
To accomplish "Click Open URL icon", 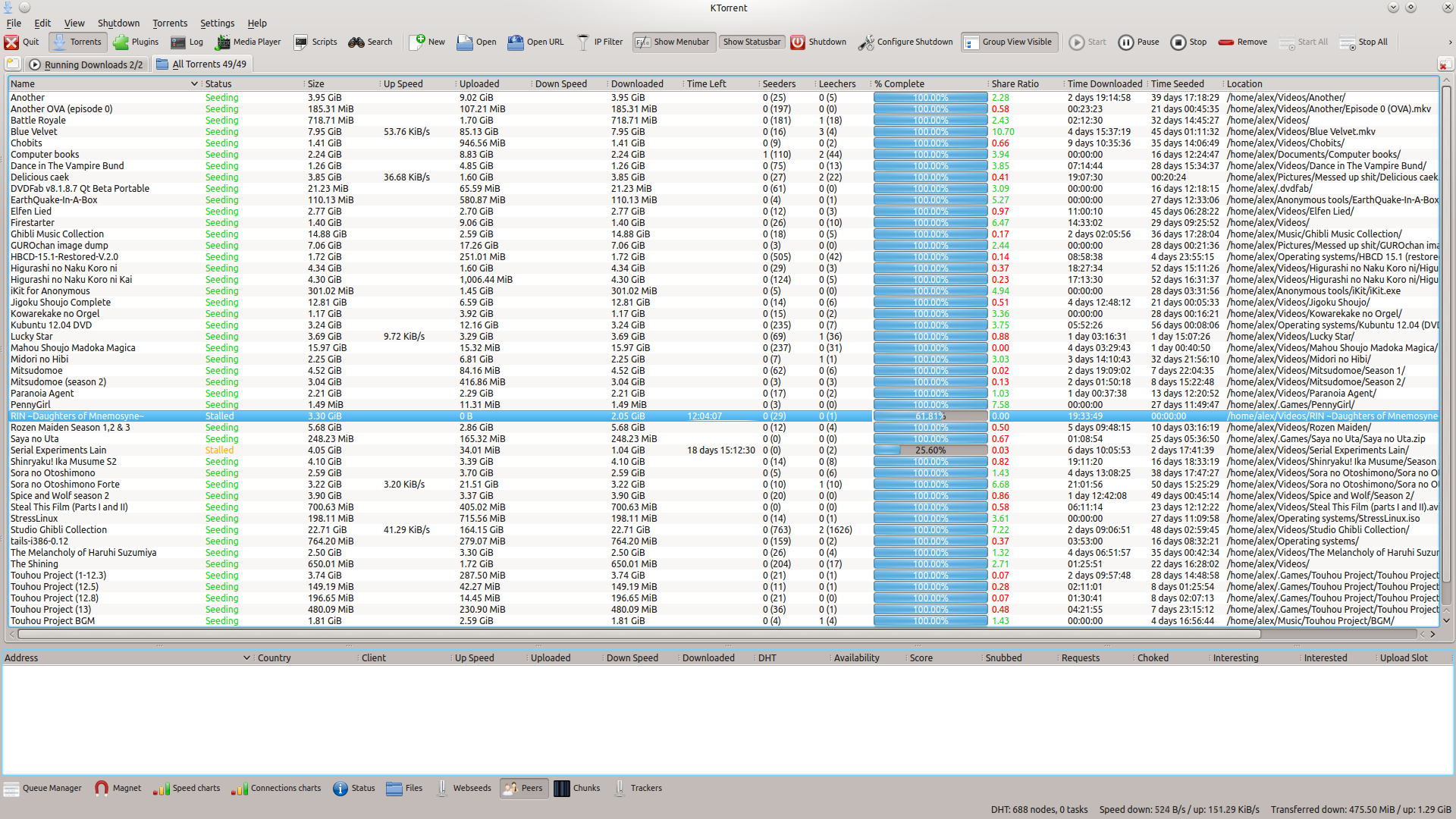I will coord(535,42).
